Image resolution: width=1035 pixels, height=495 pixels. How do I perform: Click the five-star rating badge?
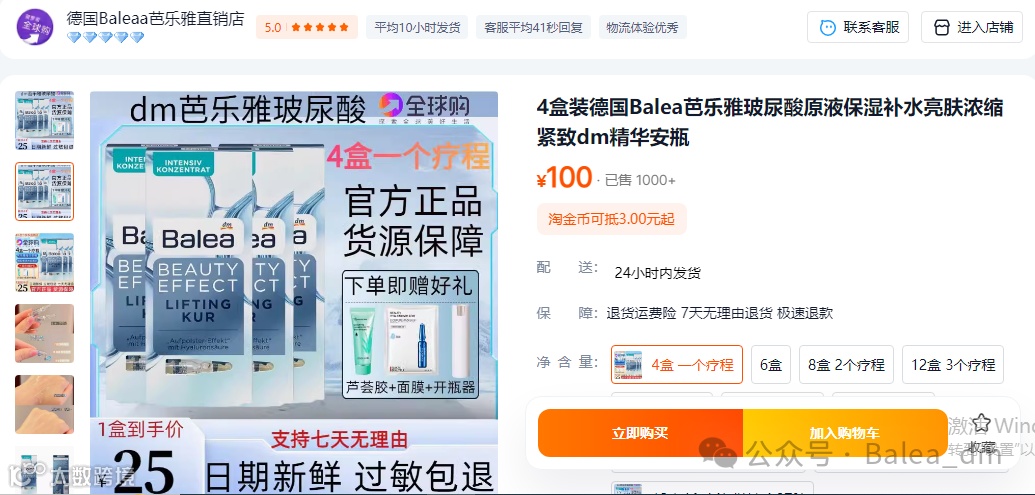coord(307,27)
